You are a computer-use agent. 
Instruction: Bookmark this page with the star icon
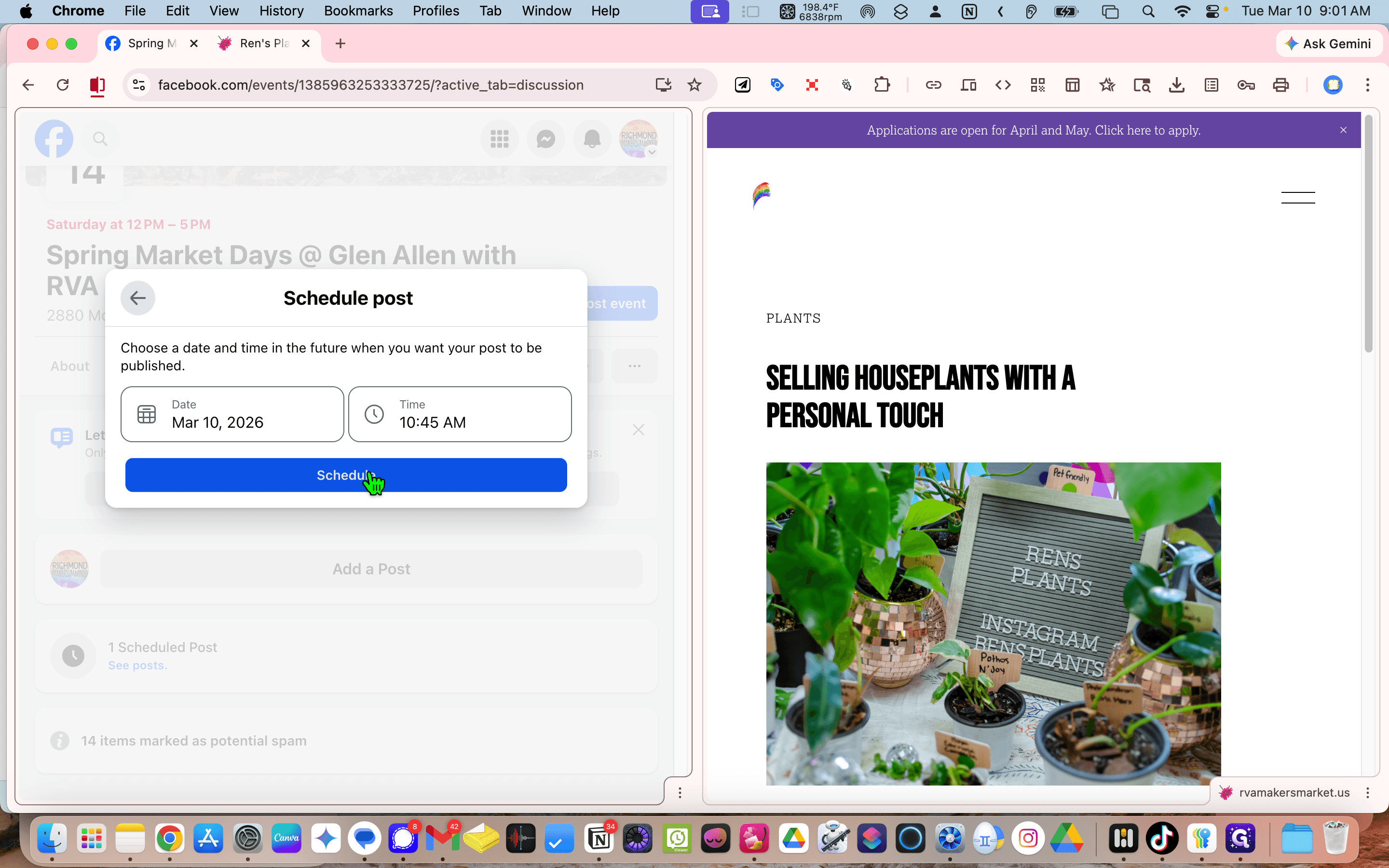694,85
